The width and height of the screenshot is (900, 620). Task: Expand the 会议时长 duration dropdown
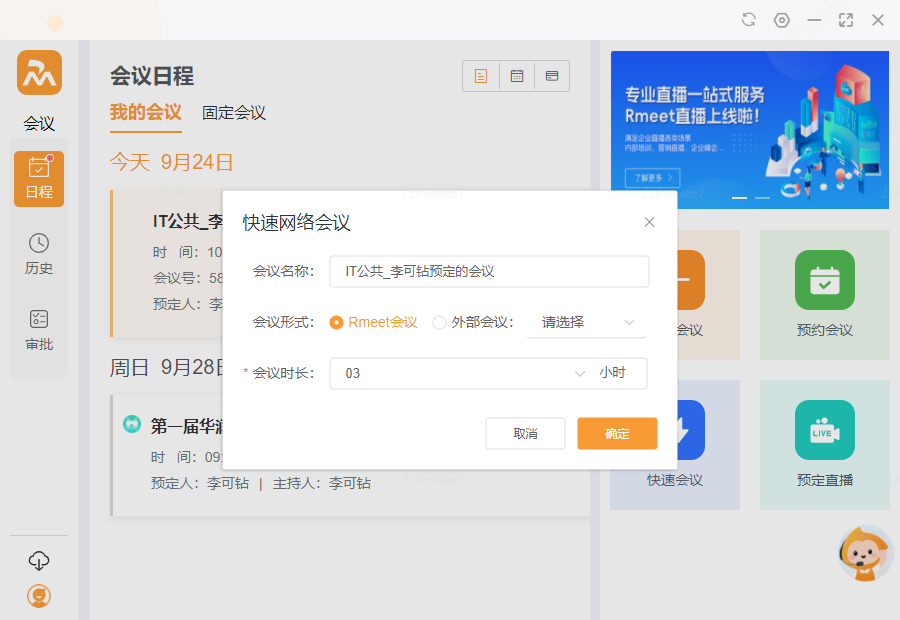click(579, 373)
